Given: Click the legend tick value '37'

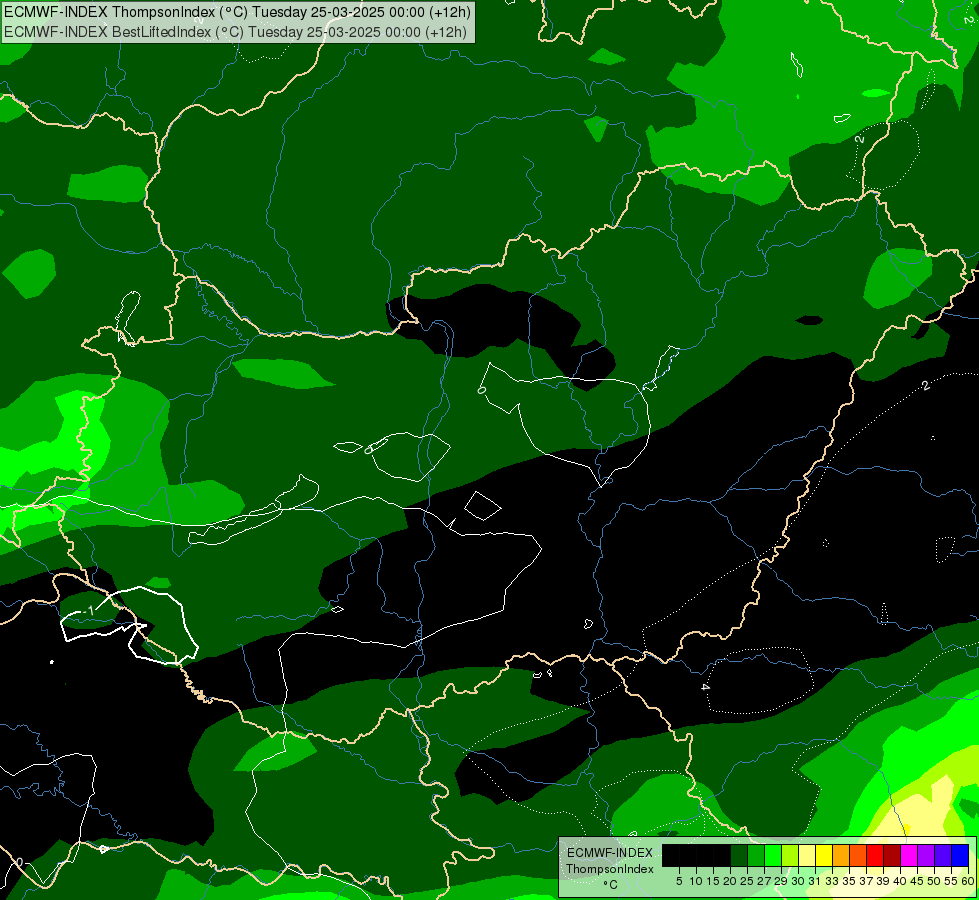Looking at the screenshot, I should pos(866,881).
